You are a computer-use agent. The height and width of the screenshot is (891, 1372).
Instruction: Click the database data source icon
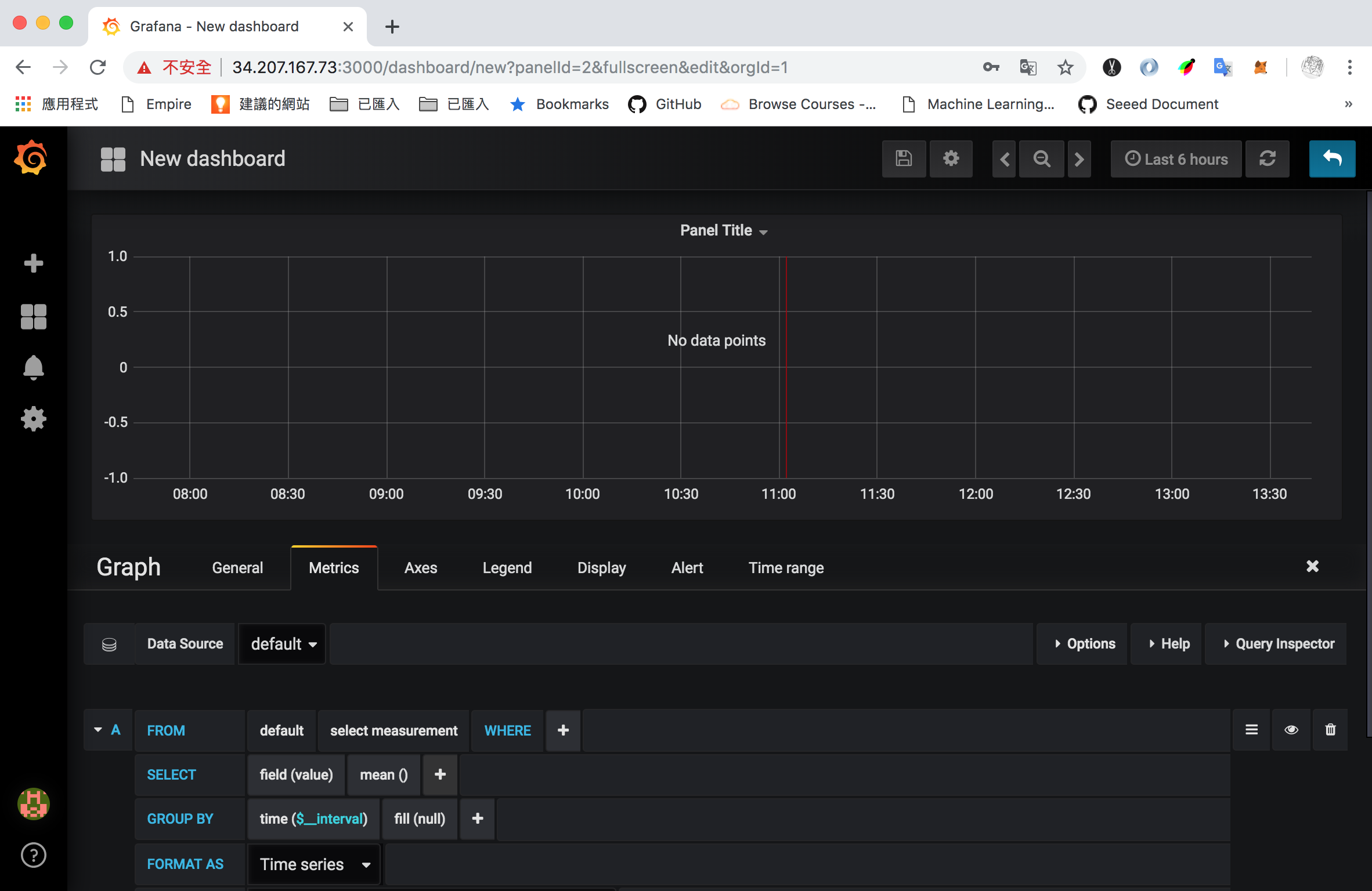109,644
